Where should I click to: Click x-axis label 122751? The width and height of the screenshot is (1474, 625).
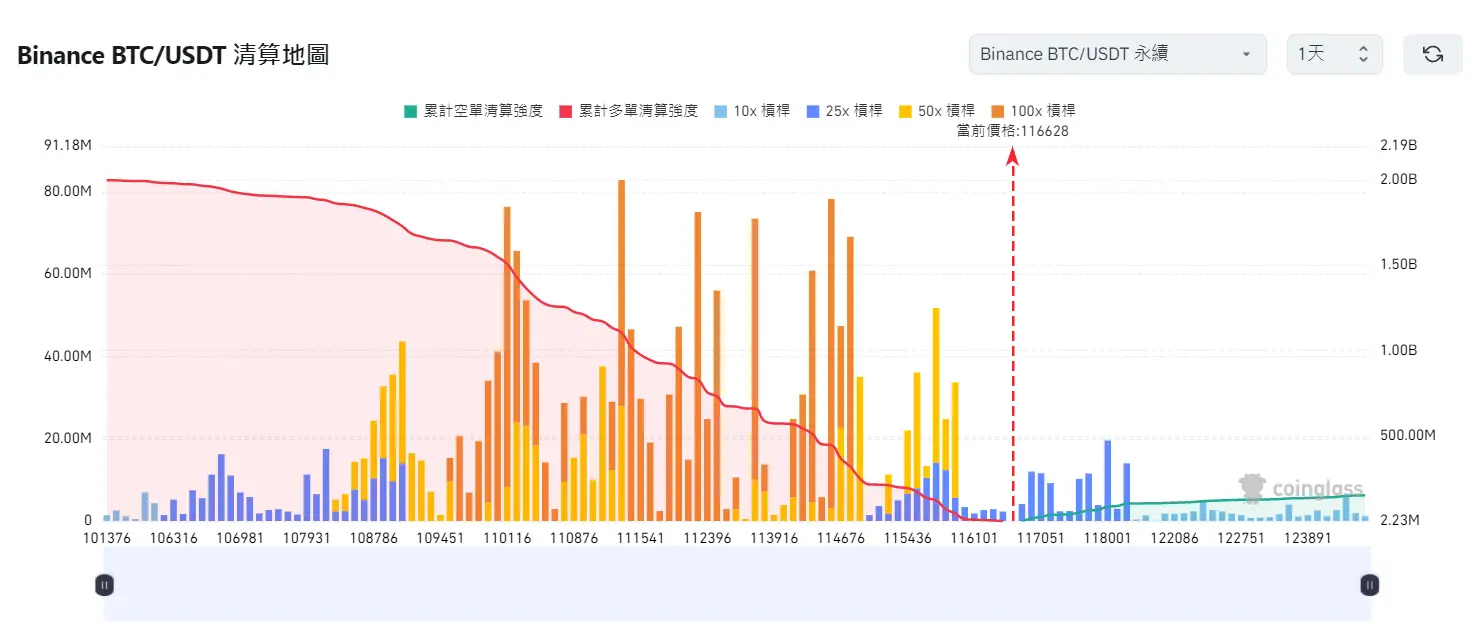click(1241, 538)
